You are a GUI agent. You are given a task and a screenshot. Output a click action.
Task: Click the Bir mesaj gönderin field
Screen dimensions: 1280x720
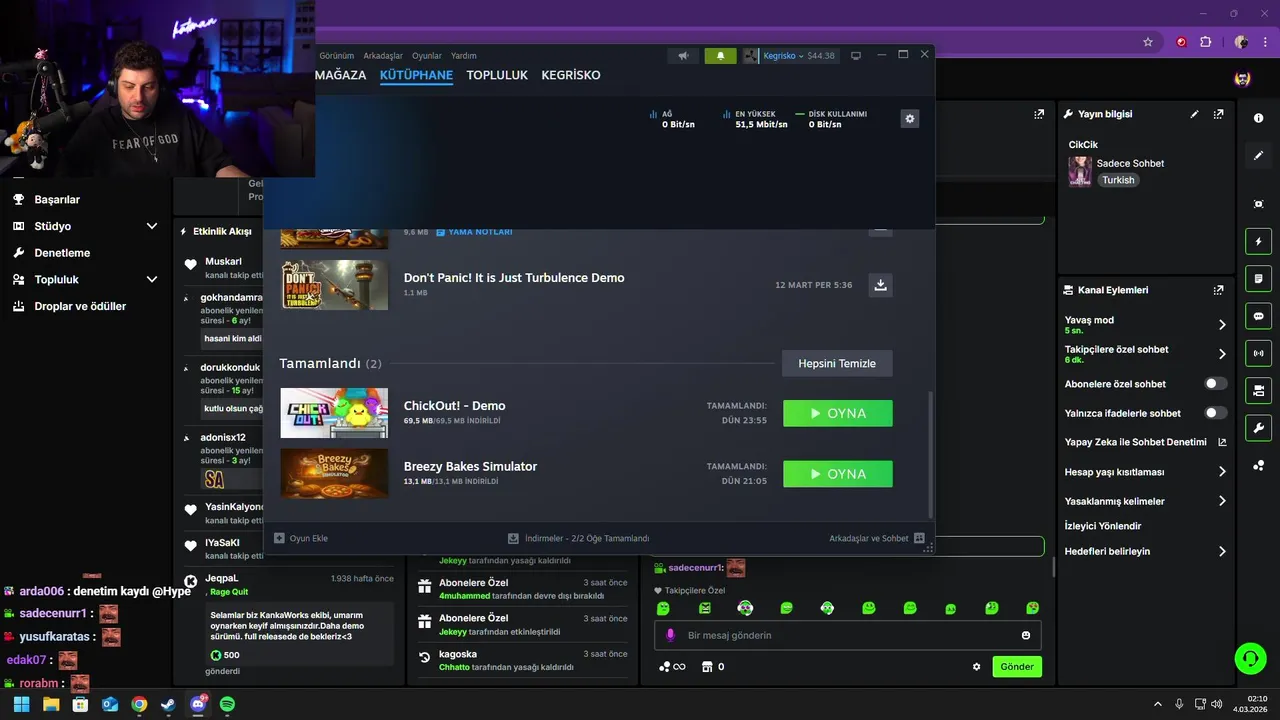coord(848,635)
